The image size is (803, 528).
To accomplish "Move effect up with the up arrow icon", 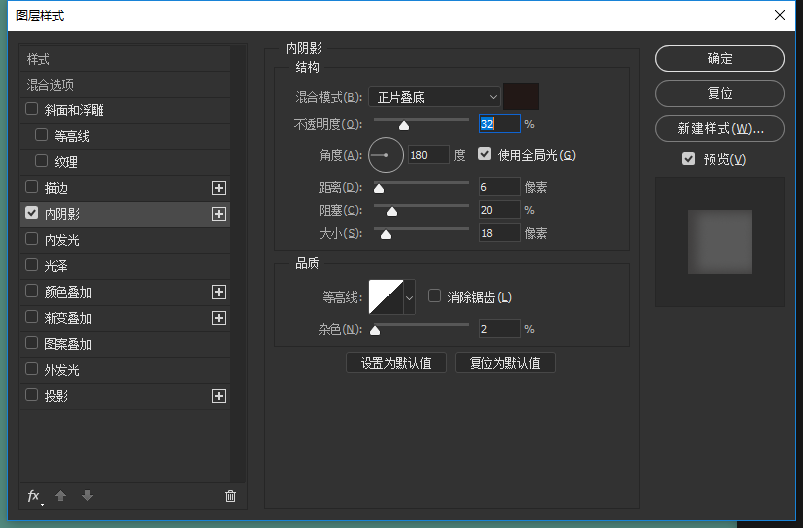I will click(x=60, y=496).
